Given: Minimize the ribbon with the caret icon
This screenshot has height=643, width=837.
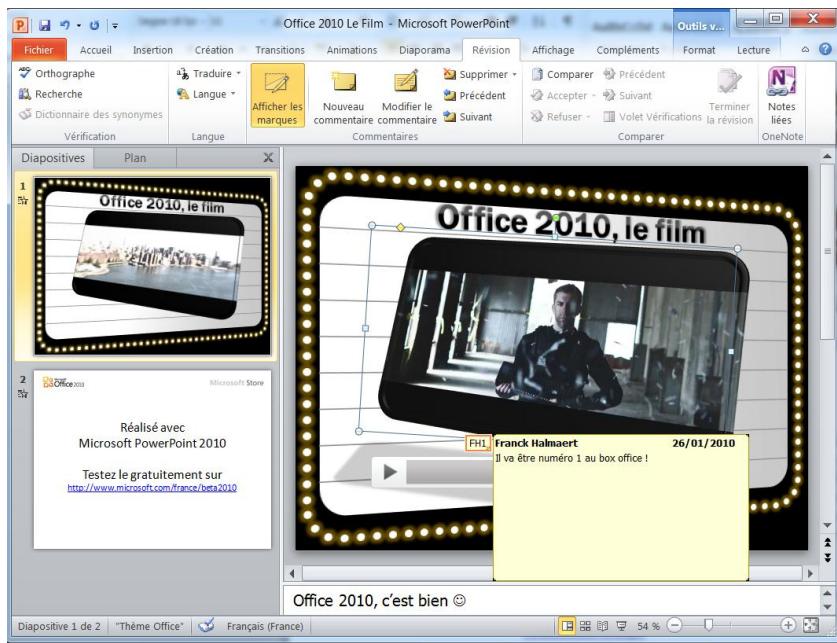Looking at the screenshot, I should (806, 50).
